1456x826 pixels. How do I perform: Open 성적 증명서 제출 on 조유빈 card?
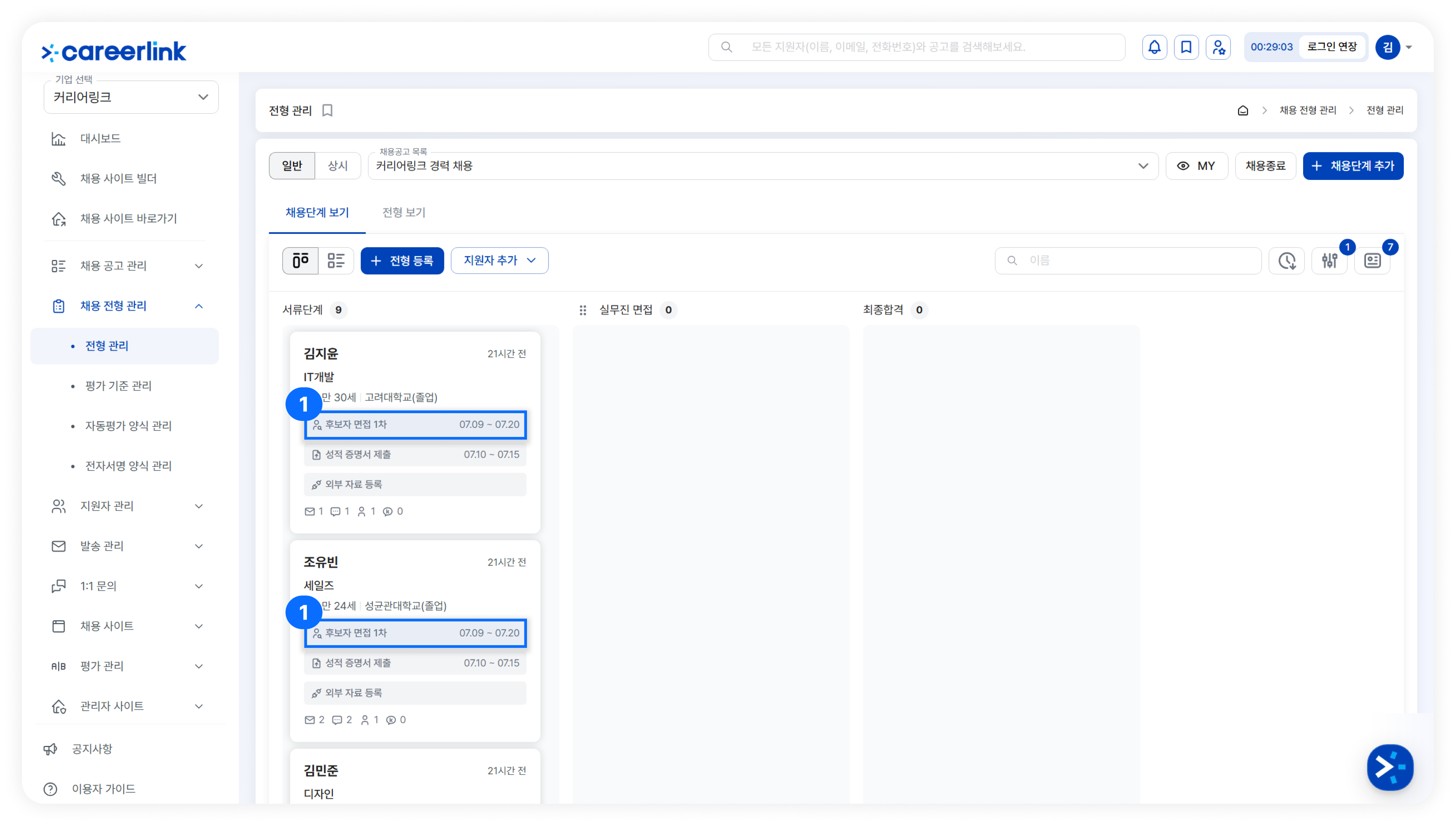[415, 664]
